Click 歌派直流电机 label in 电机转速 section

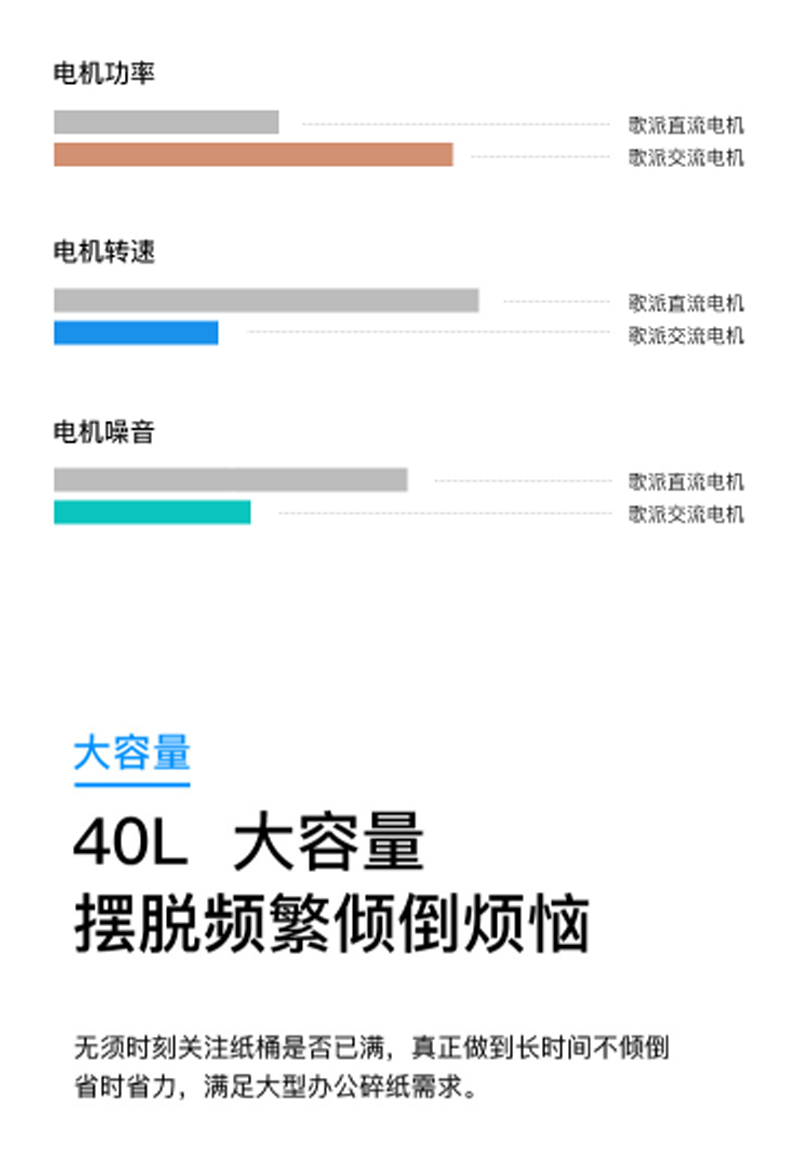pyautogui.click(x=686, y=303)
